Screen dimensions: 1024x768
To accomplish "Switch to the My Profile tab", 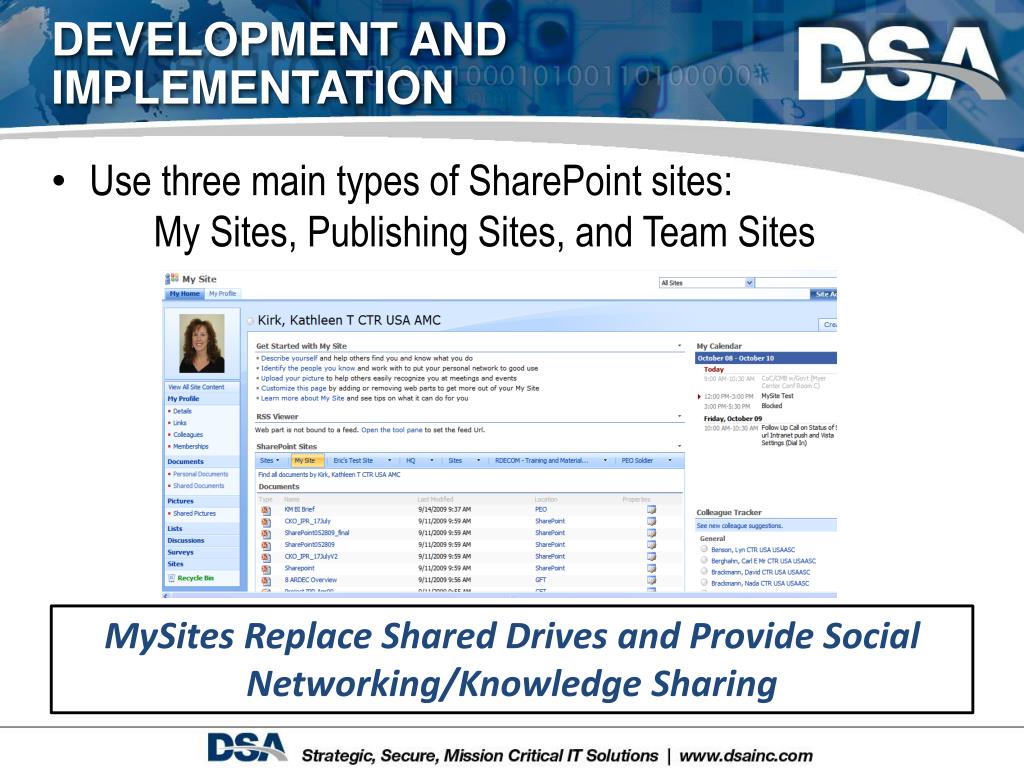I will click(223, 294).
